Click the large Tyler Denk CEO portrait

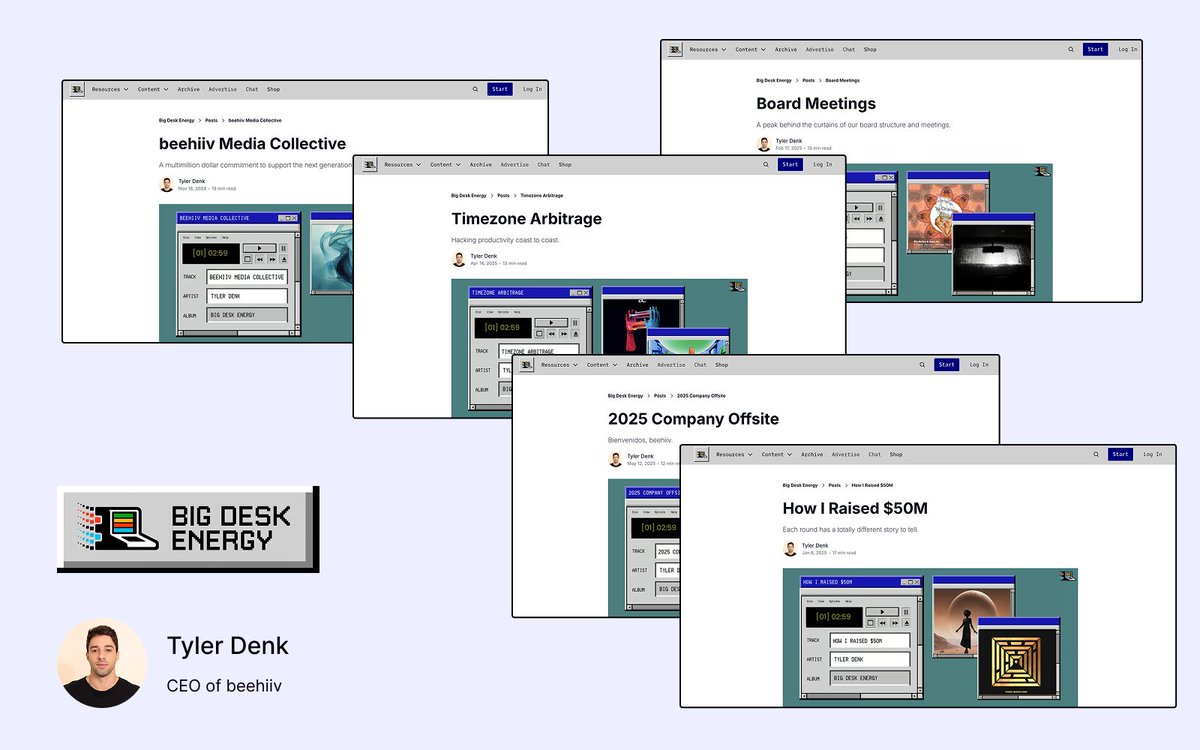tap(101, 664)
